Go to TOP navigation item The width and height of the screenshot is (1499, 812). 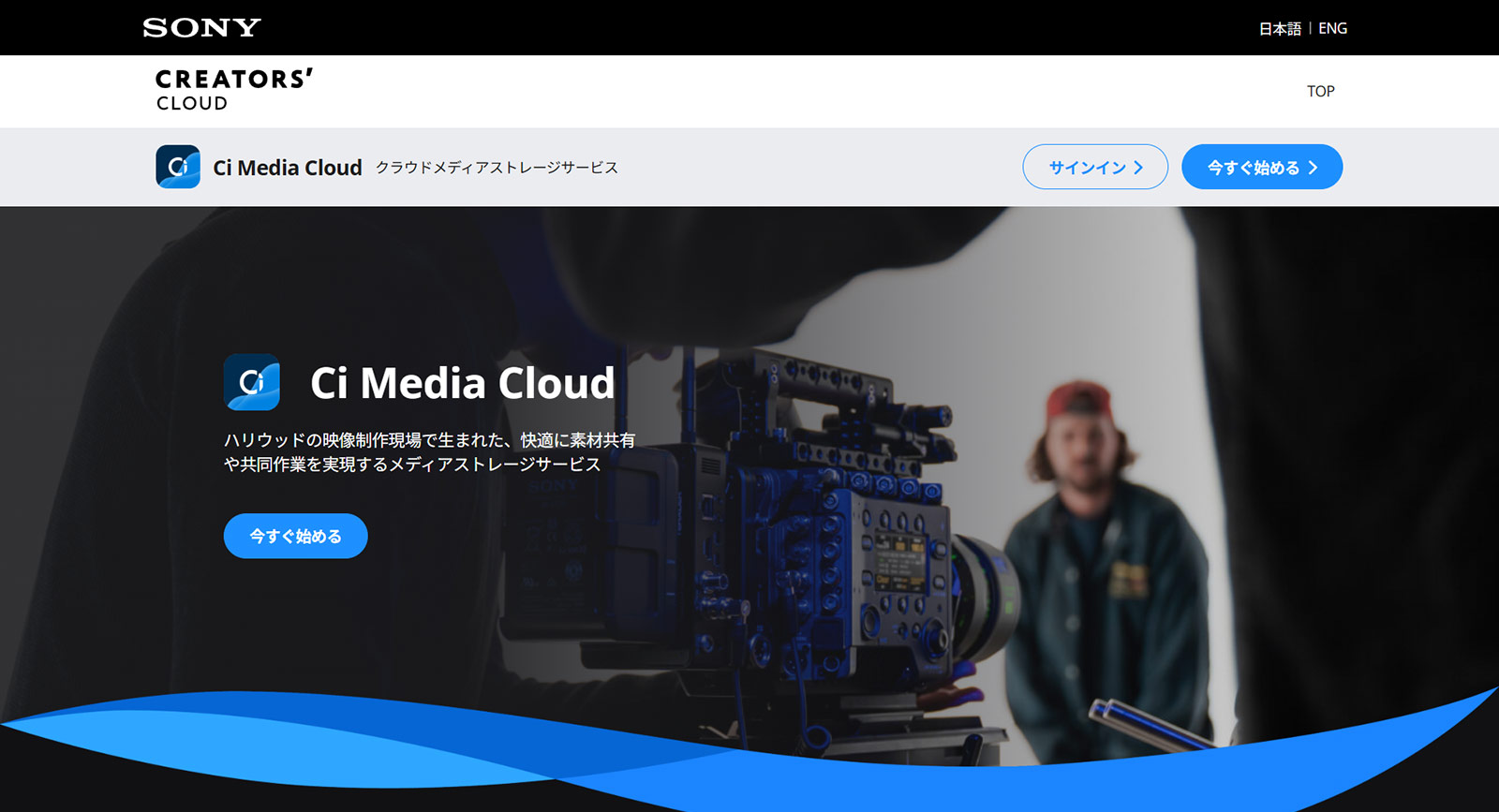click(1321, 91)
